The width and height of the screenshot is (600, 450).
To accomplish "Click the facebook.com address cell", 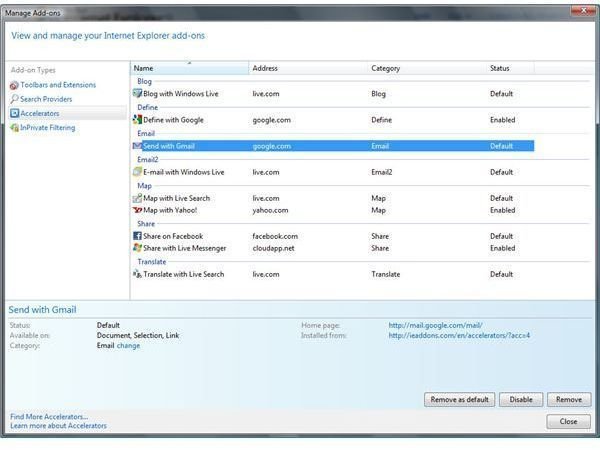I will 275,236.
